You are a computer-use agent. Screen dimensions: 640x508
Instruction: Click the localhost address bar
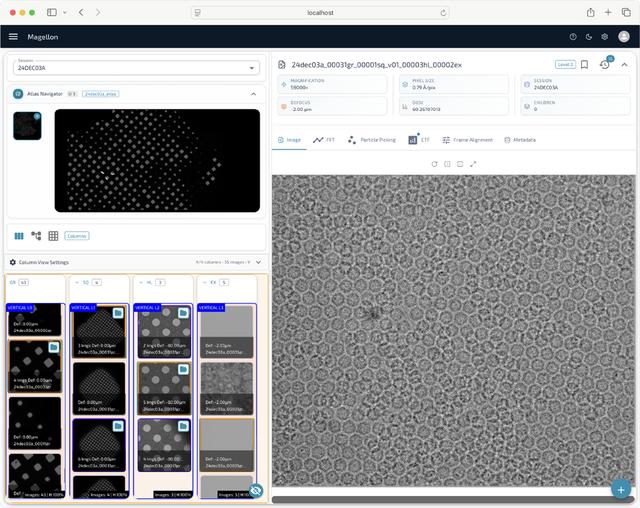(x=320, y=13)
